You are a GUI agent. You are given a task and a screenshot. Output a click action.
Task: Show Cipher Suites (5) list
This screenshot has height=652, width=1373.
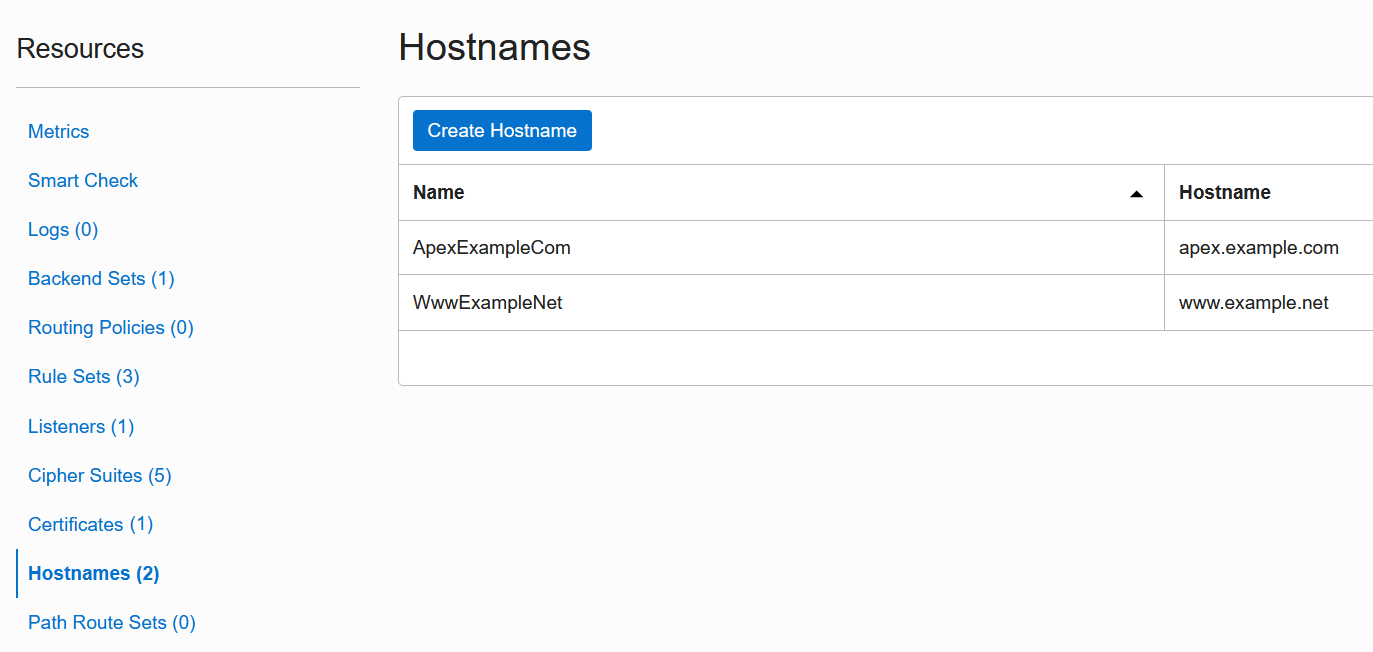click(100, 476)
